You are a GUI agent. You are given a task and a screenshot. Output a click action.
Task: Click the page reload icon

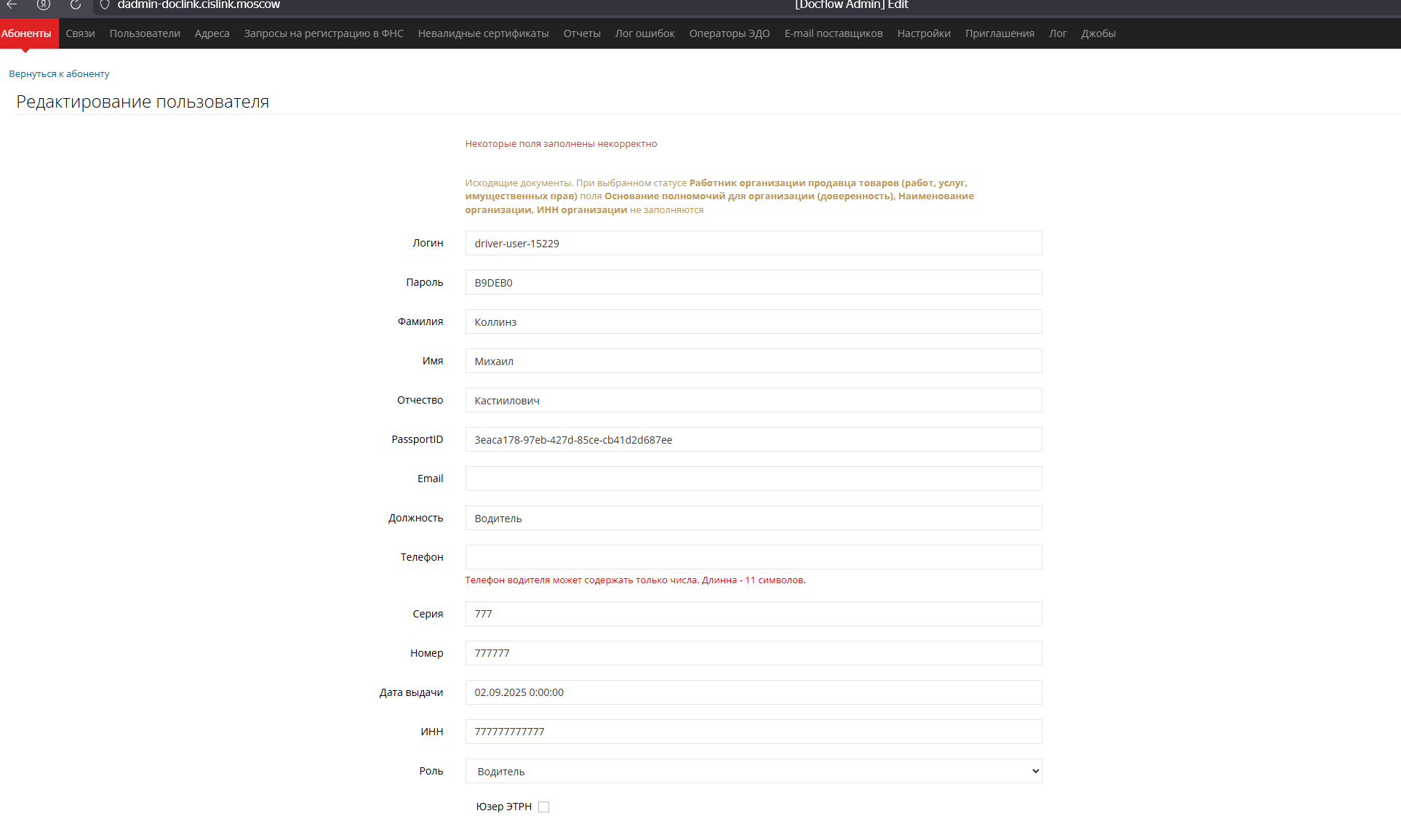[x=76, y=4]
